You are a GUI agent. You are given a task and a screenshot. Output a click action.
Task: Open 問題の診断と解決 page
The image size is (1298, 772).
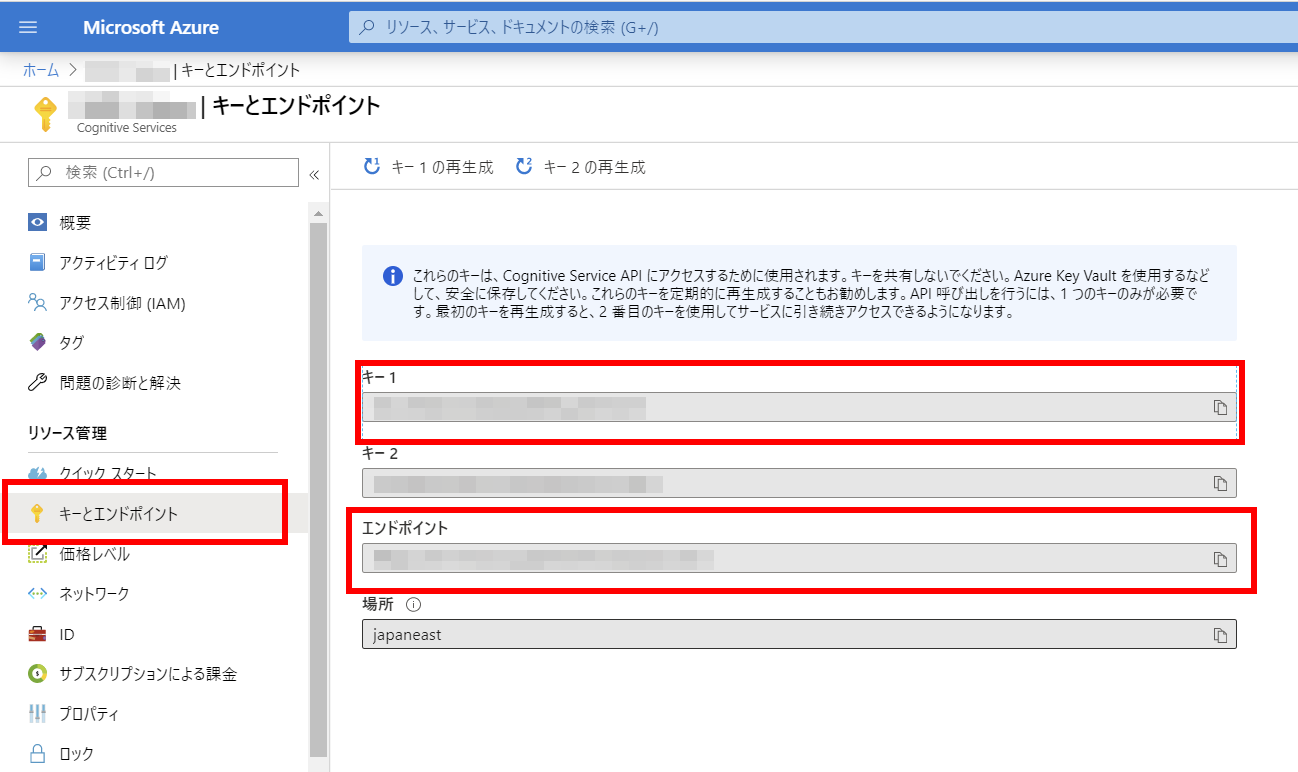[x=120, y=383]
